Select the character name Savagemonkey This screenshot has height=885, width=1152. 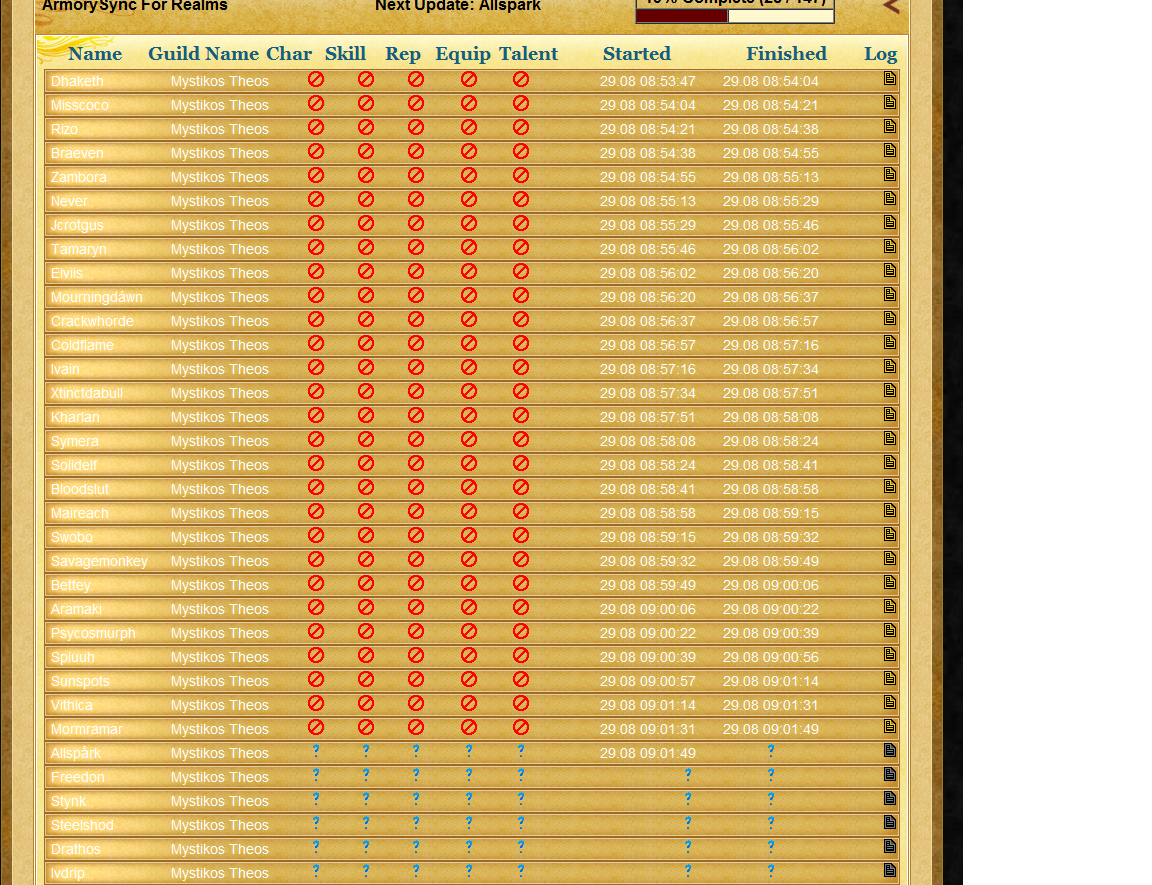click(x=99, y=561)
